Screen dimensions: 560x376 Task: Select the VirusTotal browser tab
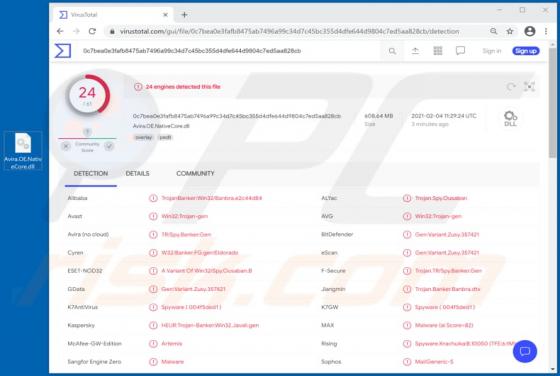(112, 15)
